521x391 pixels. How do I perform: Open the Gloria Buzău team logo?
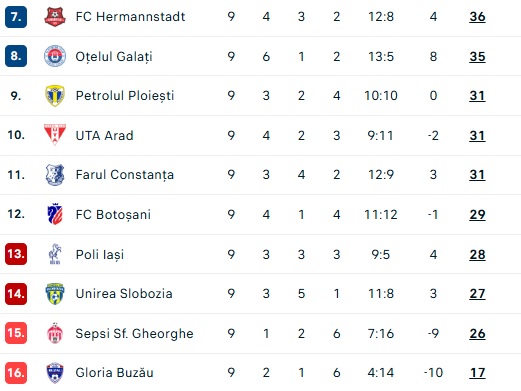point(55,373)
